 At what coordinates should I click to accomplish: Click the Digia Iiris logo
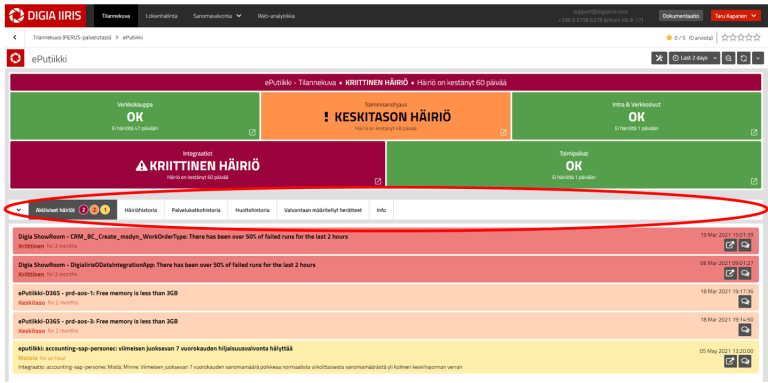click(x=46, y=16)
